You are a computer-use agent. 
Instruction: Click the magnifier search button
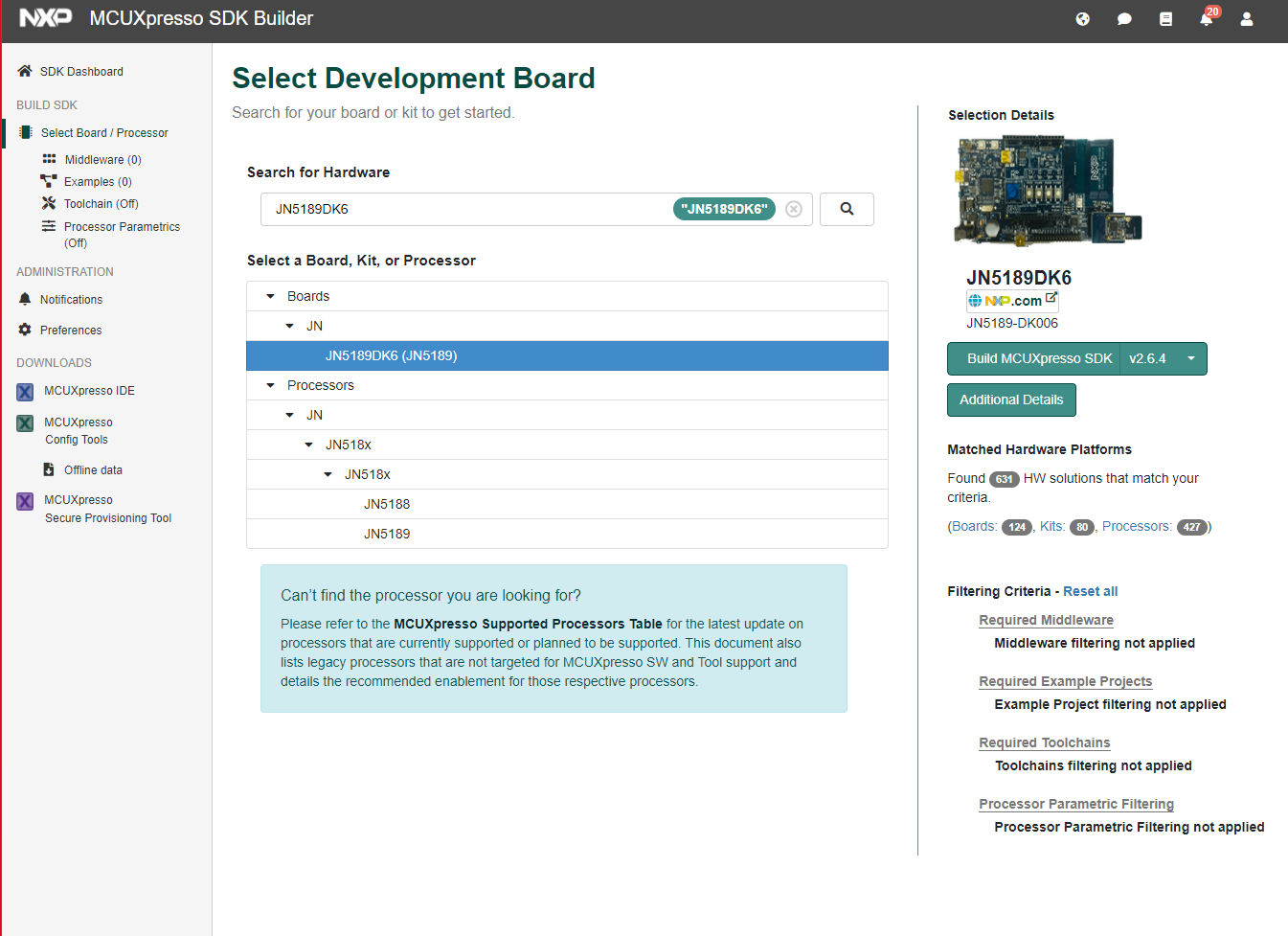tap(847, 209)
